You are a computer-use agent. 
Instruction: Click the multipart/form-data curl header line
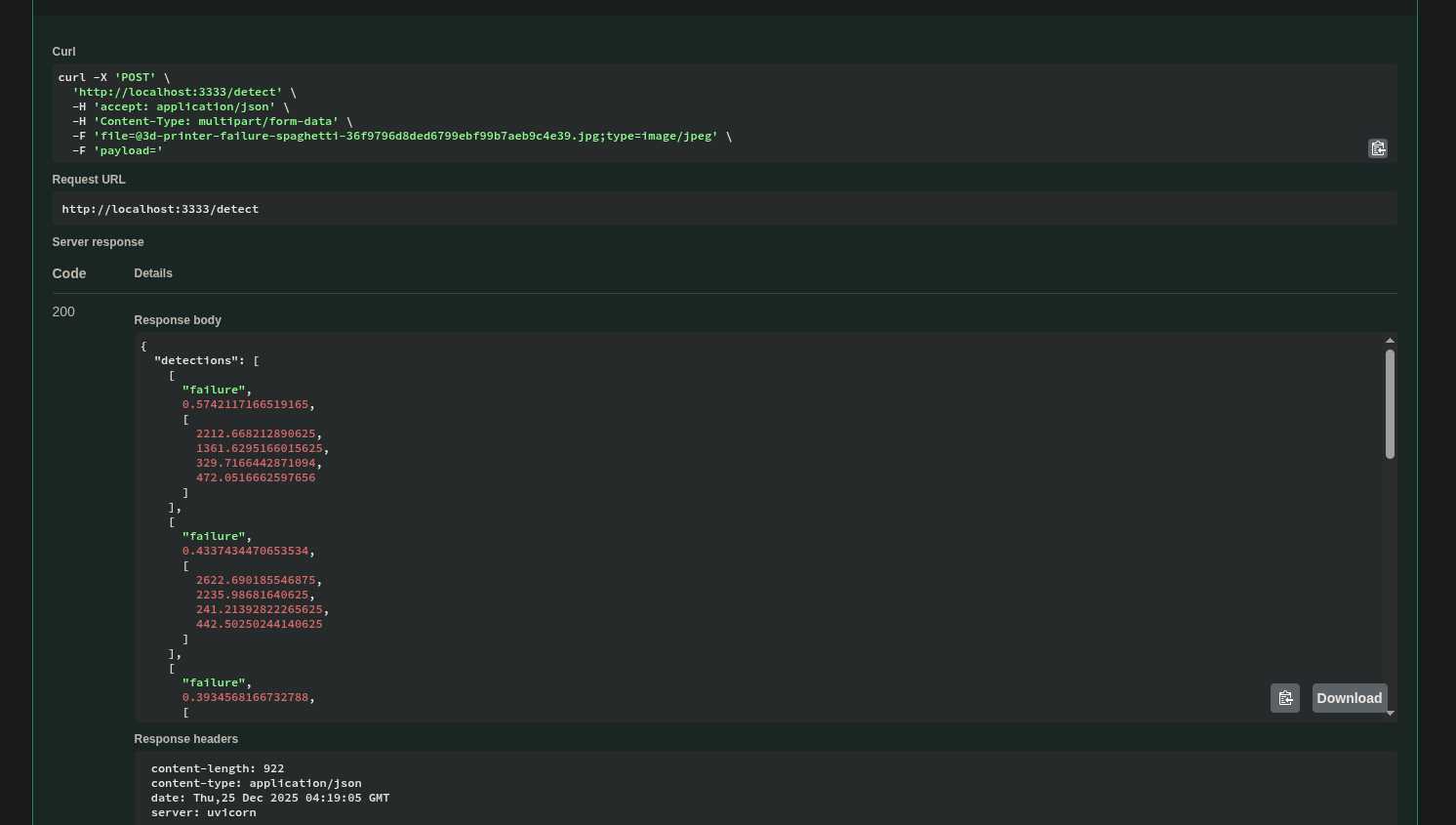[x=212, y=121]
